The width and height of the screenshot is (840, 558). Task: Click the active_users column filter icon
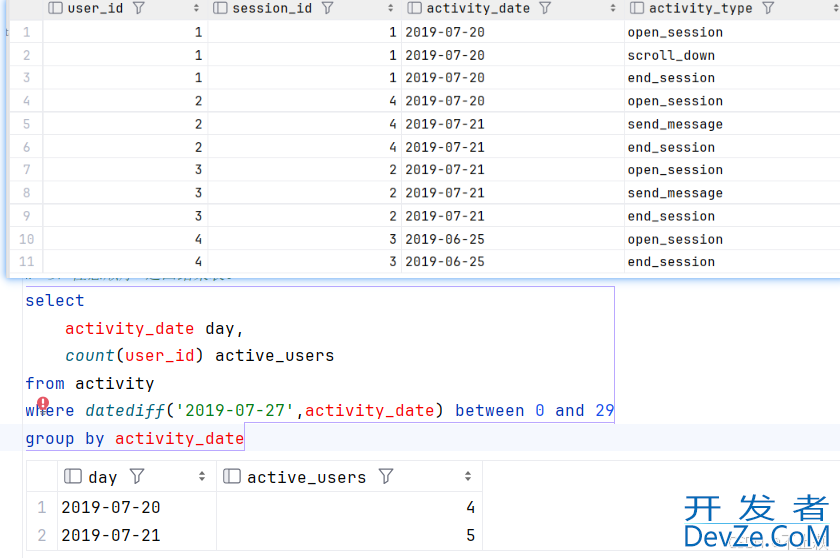386,476
